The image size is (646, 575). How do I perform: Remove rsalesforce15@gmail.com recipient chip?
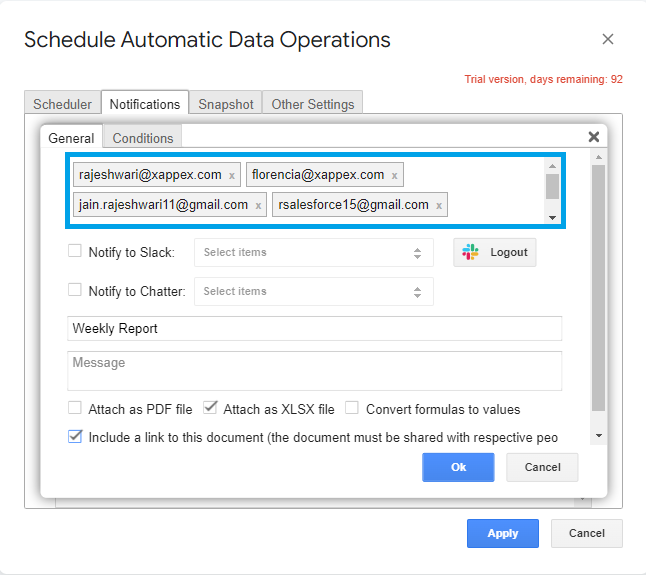pos(439,206)
